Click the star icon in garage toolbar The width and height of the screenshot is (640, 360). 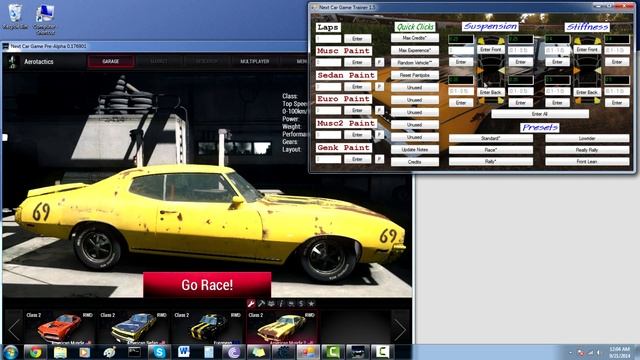tap(311, 303)
